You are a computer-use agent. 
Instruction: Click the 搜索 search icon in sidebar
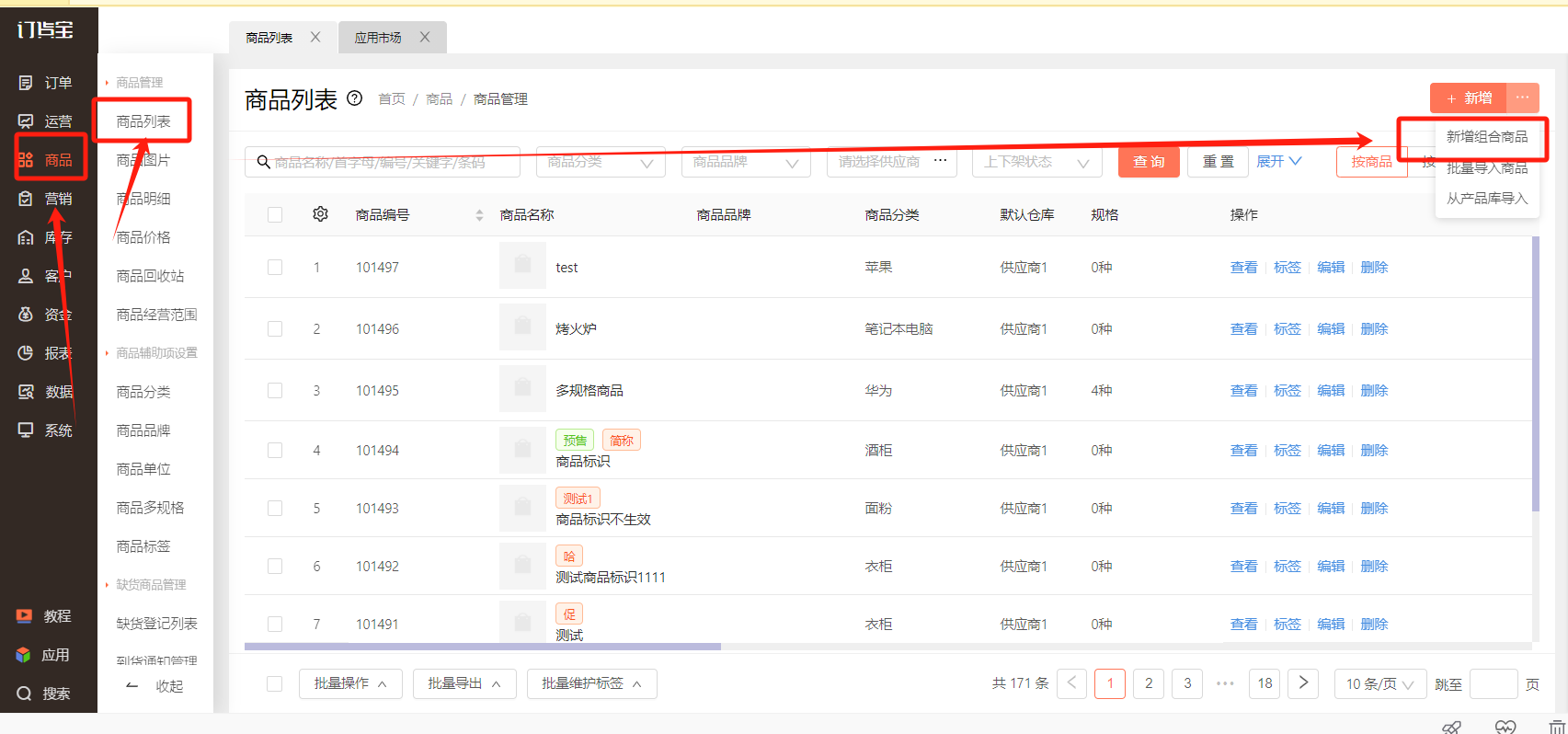(x=25, y=694)
